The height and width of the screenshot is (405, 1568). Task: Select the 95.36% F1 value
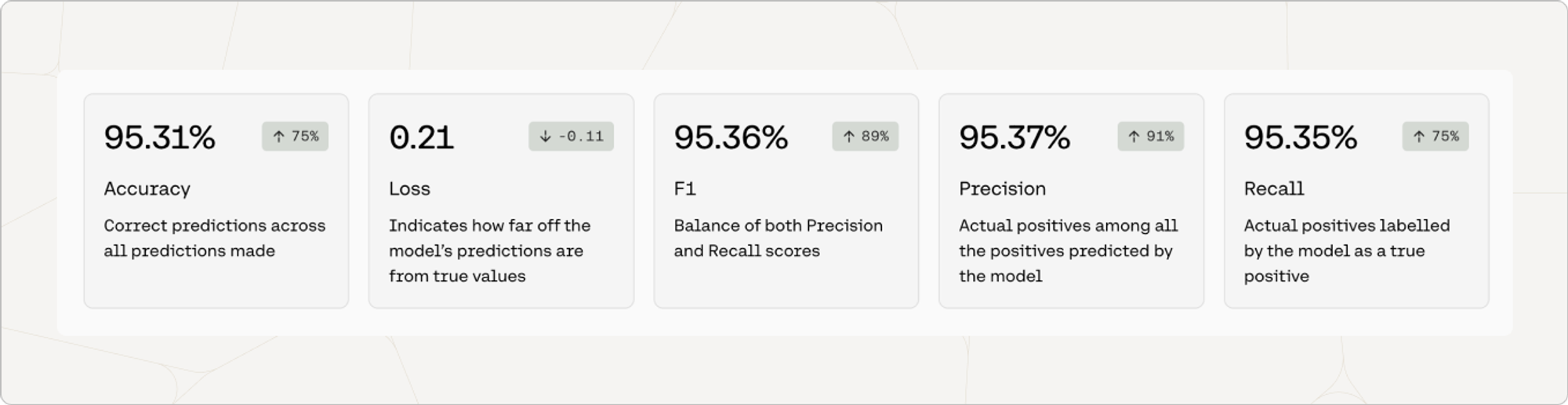point(730,137)
